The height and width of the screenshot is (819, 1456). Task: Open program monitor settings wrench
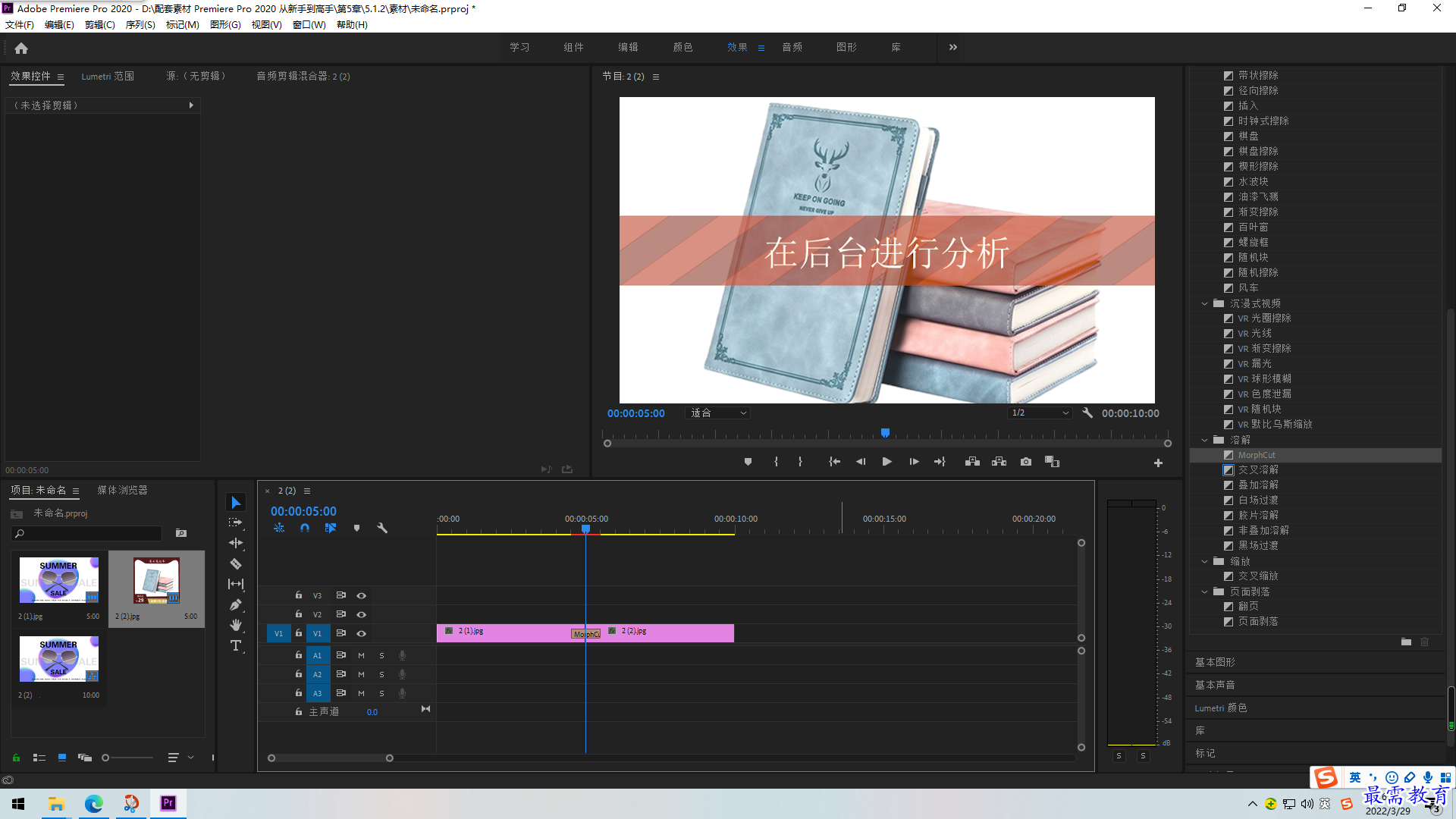coord(1087,413)
